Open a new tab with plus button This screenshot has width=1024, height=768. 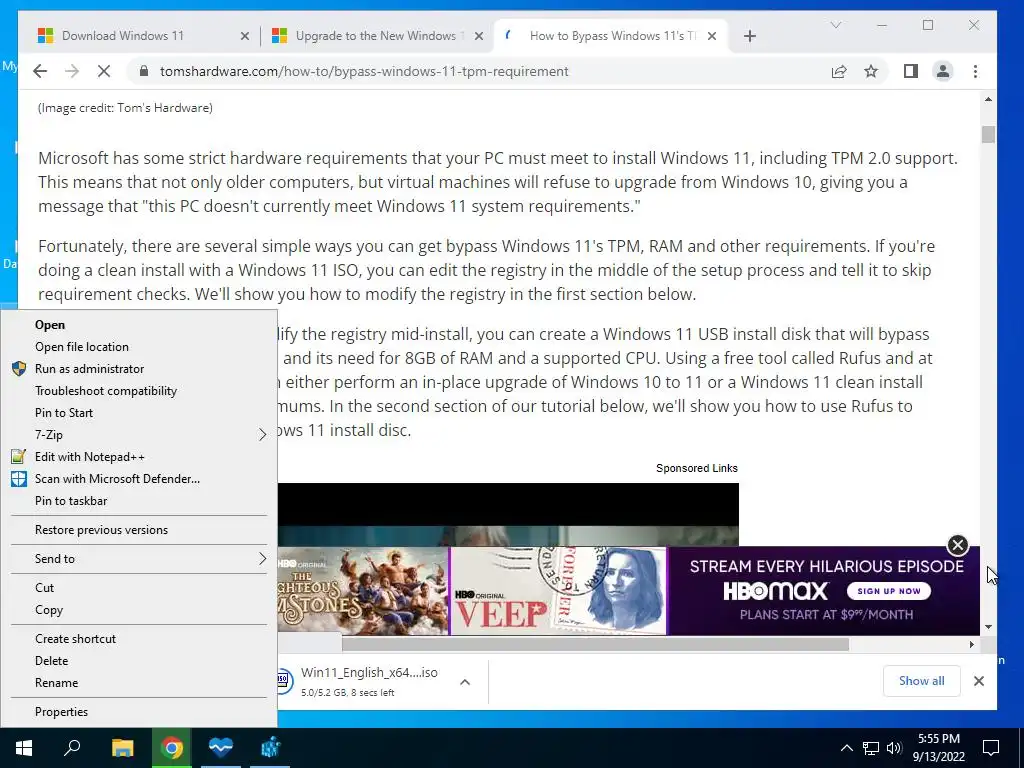click(x=750, y=36)
